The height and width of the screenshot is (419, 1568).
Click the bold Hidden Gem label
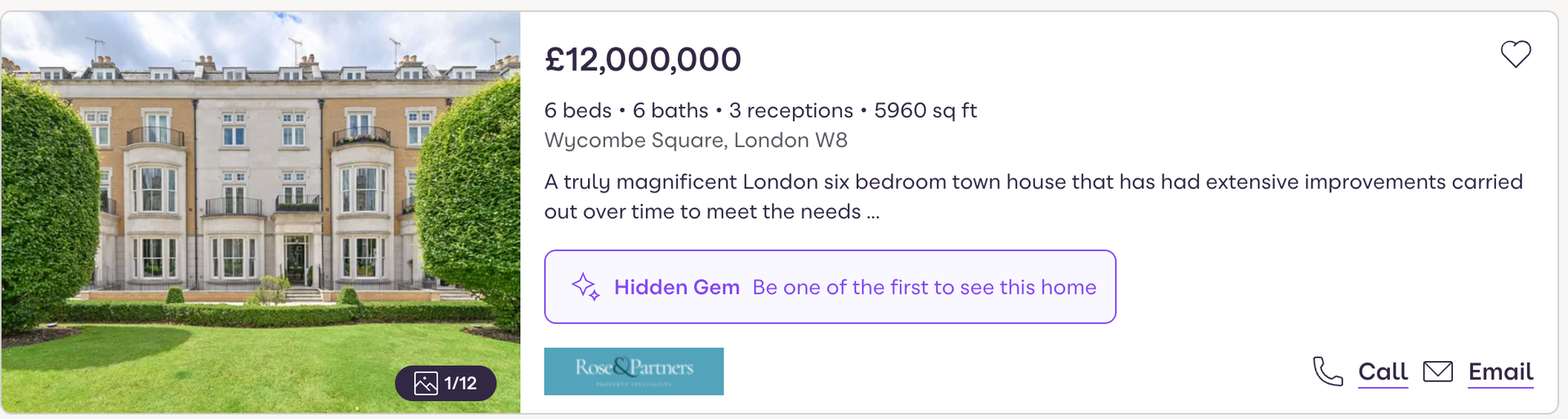(676, 288)
